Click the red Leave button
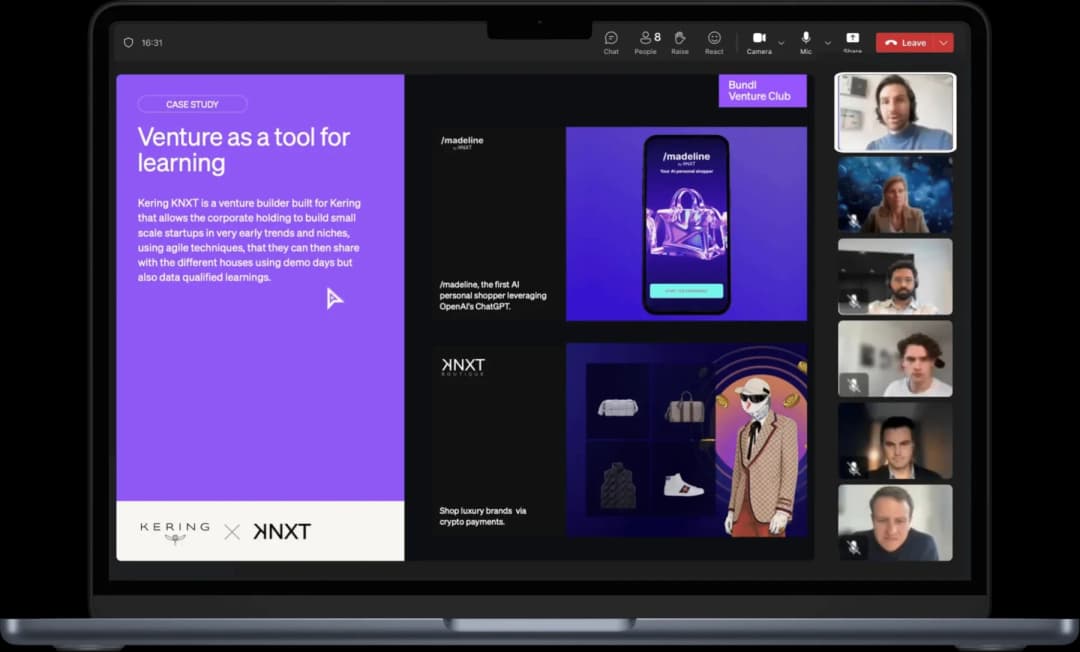1080x652 pixels. 906,43
